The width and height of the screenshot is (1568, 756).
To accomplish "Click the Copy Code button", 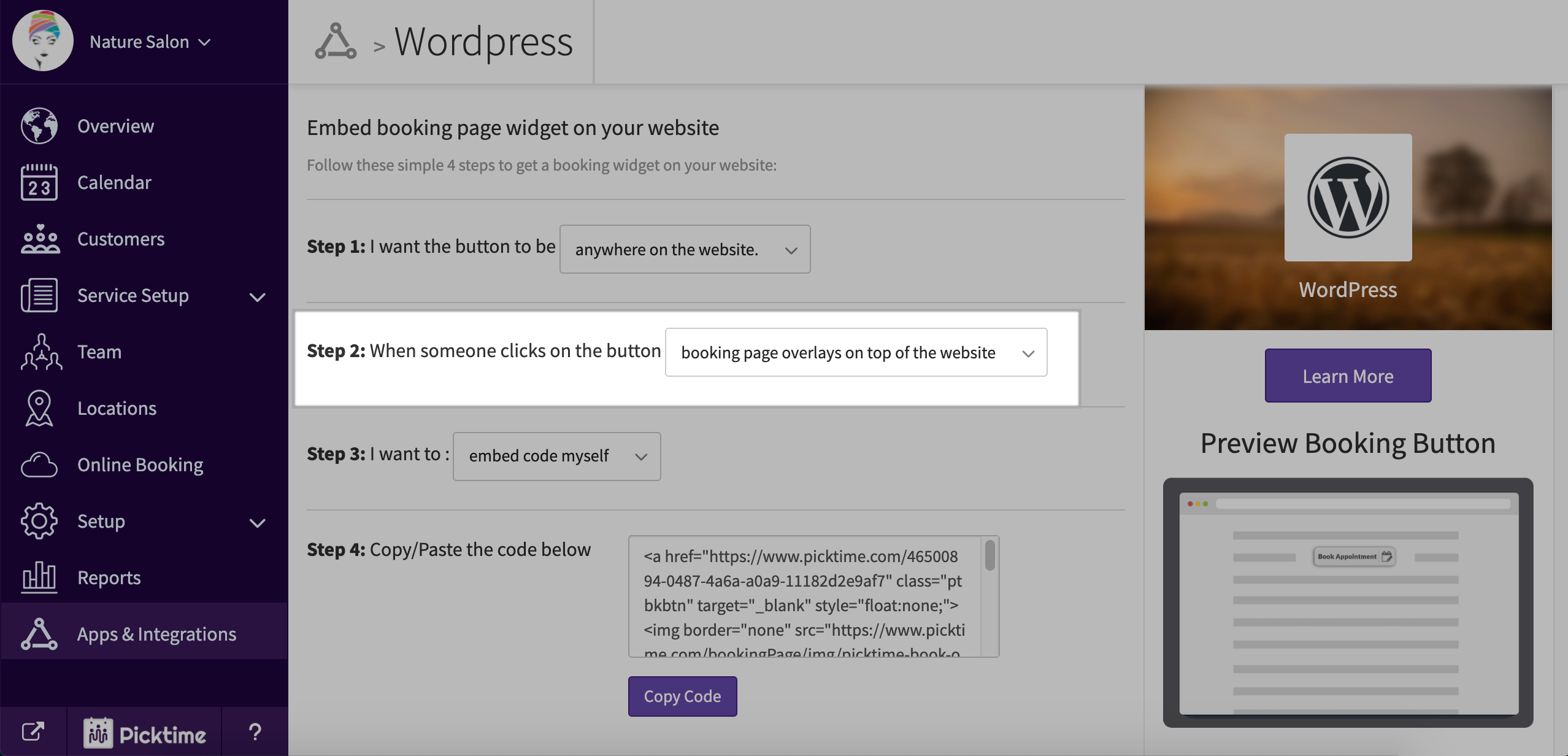I will coord(682,696).
